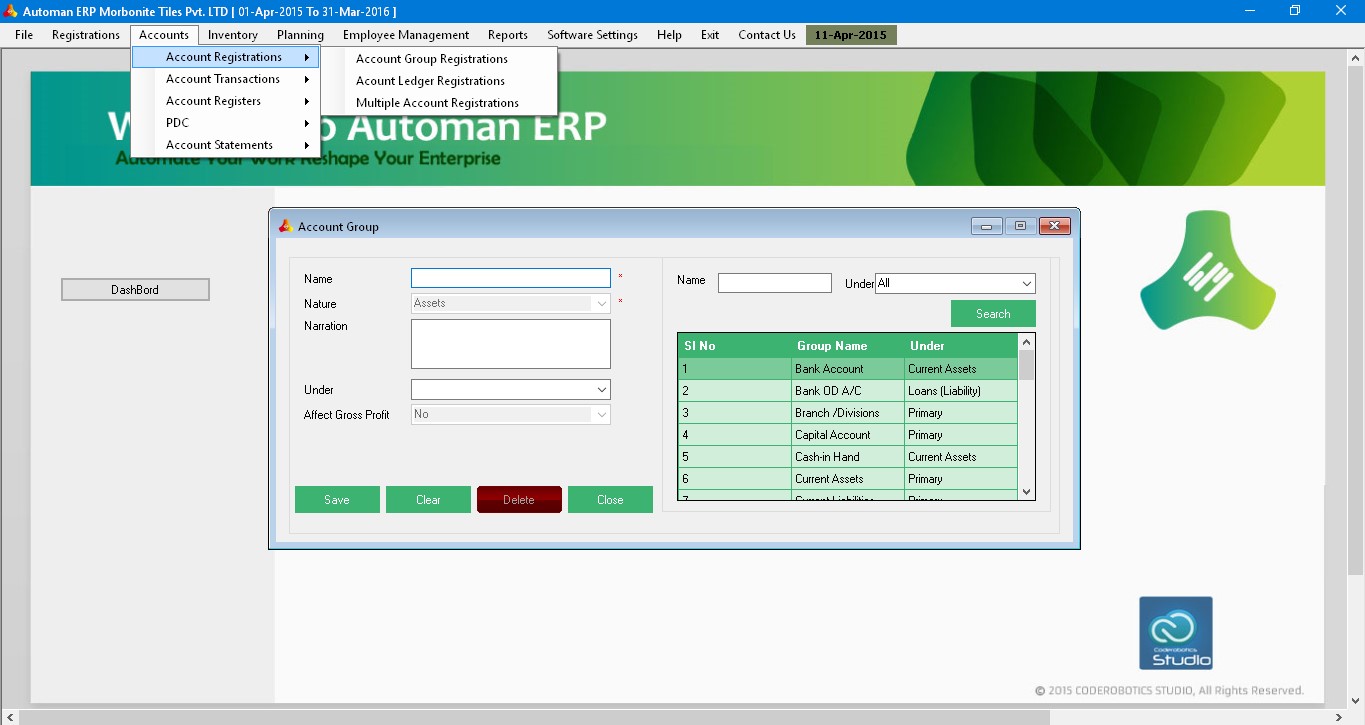Close the Account Group dialog with X
This screenshot has width=1365, height=725.
point(1054,226)
